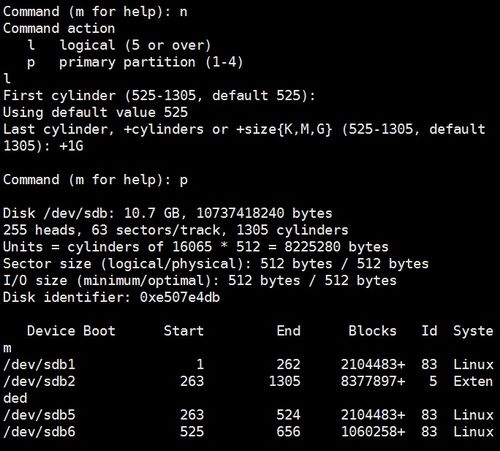Screen dimensions: 500x451
Task: Click the 'Blocks' column header
Action: pyautogui.click(x=372, y=331)
